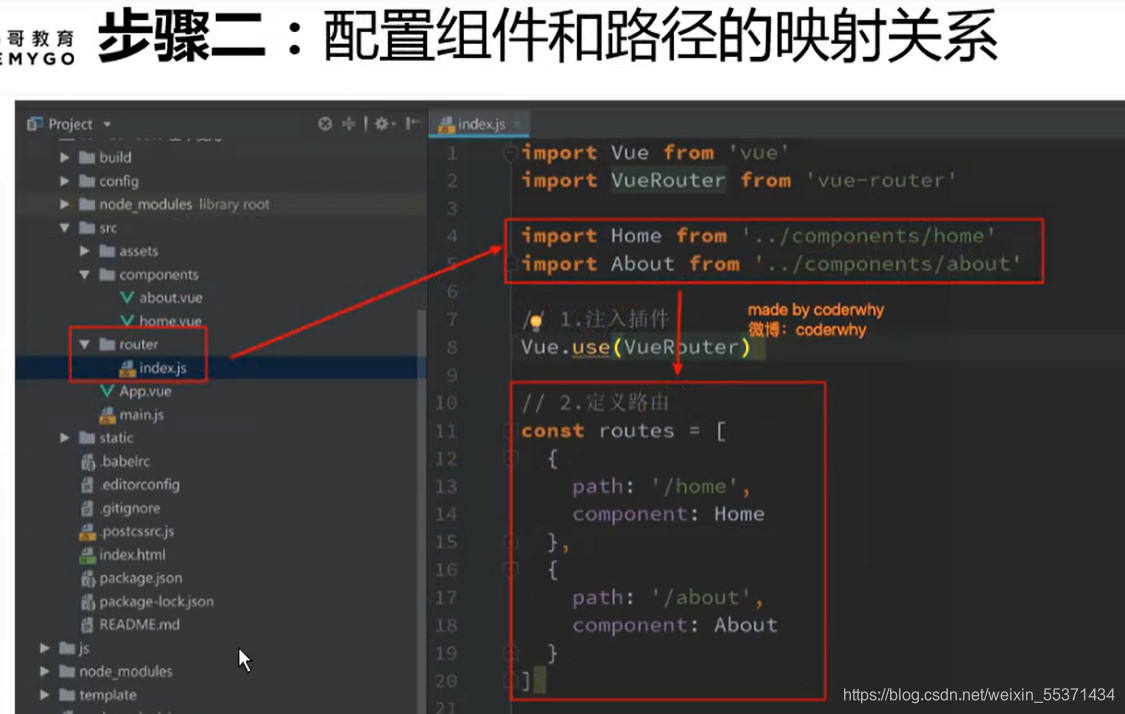Open the Project panel settings gear

pos(382,123)
